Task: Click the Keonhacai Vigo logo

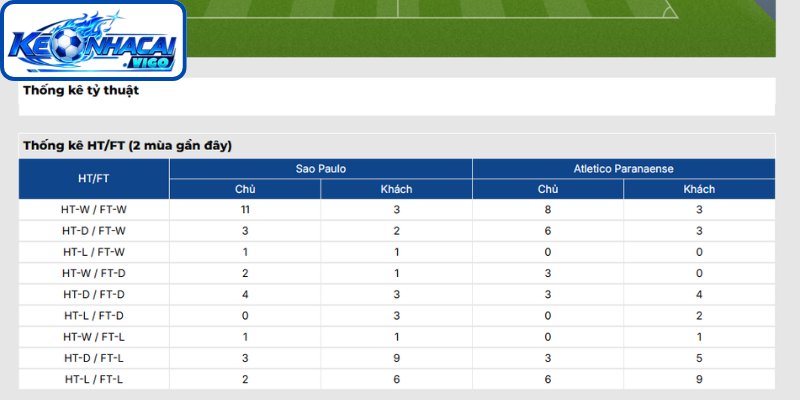Action: pyautogui.click(x=93, y=40)
